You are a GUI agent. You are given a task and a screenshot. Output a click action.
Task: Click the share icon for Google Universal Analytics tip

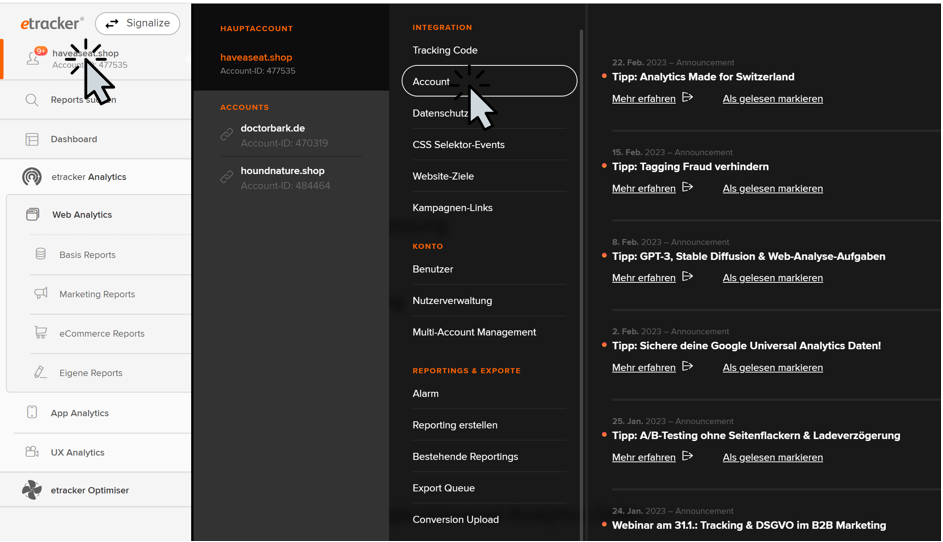[x=687, y=366]
